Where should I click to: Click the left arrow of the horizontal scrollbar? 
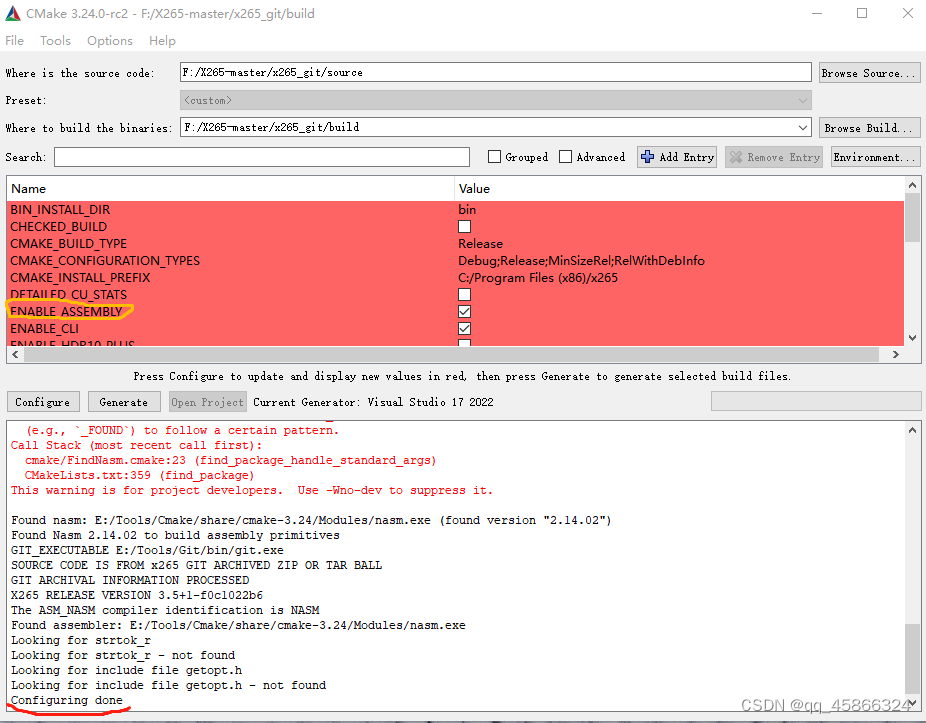[x=15, y=355]
